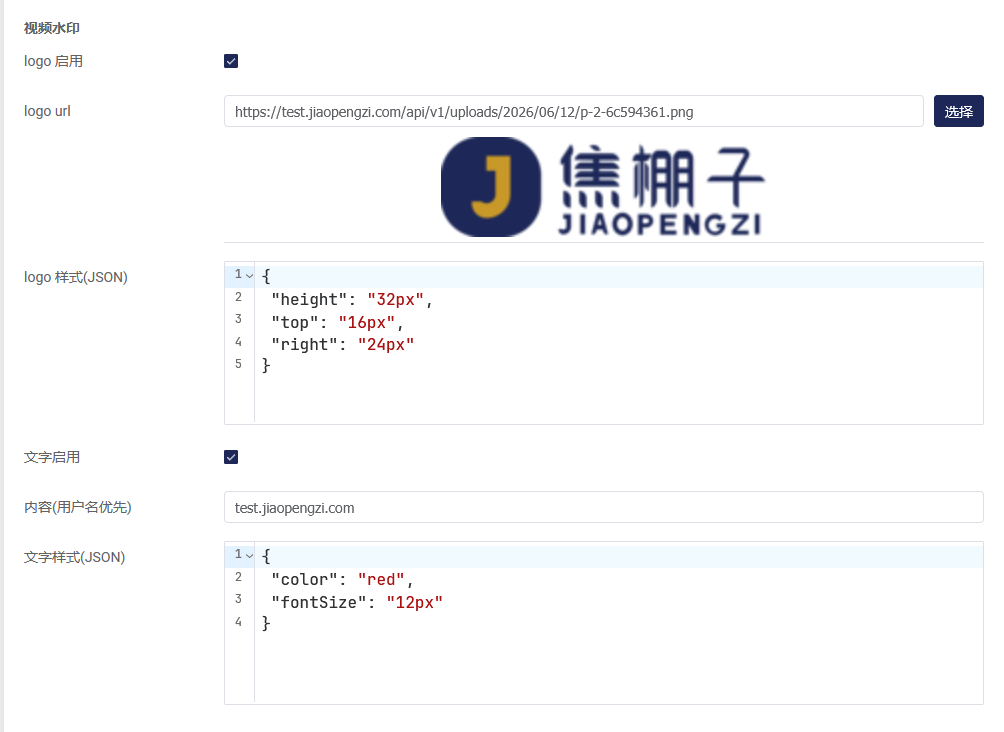Click the 内容(用户名优先) label

77,507
